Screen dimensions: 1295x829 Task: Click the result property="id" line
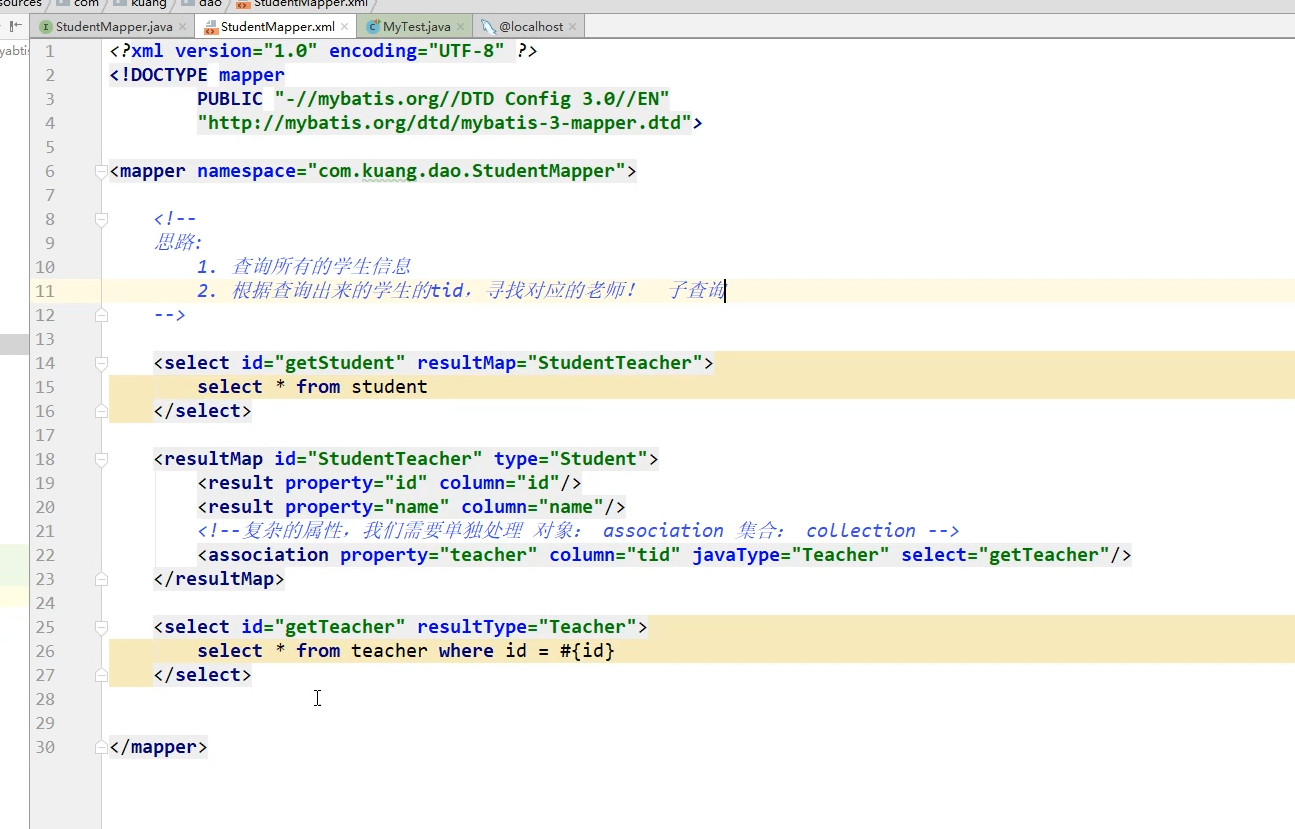tap(389, 483)
